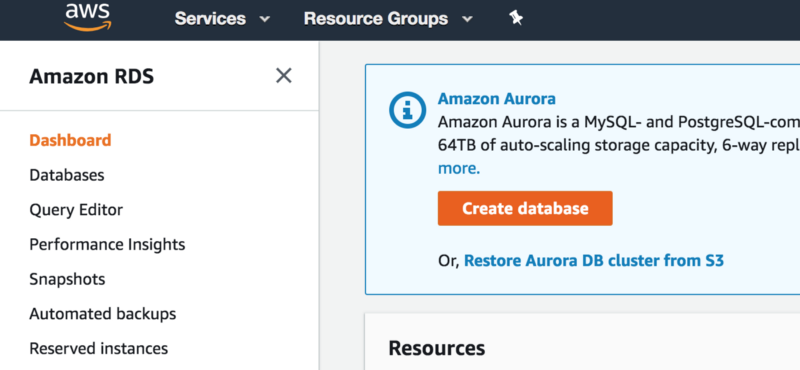Open the Amazon Aurora heading link
Viewport: 800px width, 370px height.
tap(496, 98)
